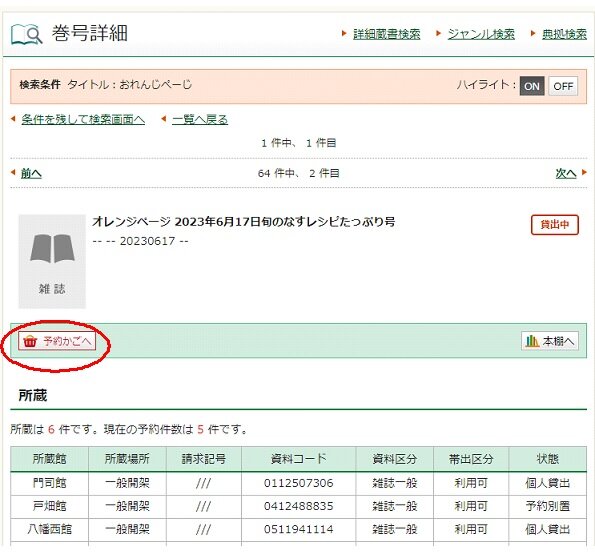Open the ジャンル検索 link
This screenshot has width=595, height=553.
click(x=481, y=34)
